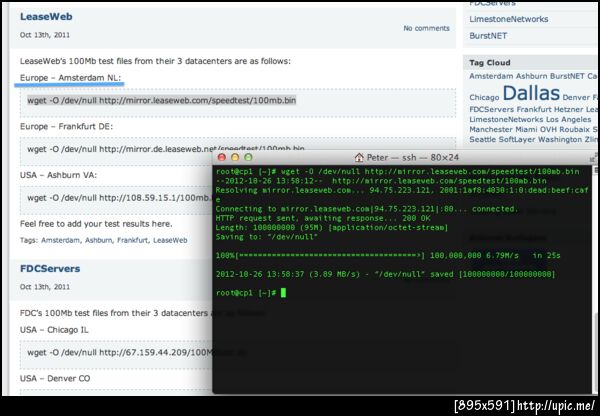The width and height of the screenshot is (600, 416).
Task: Click the Frankfurt tag under LeaseWeb post
Action: (132, 240)
